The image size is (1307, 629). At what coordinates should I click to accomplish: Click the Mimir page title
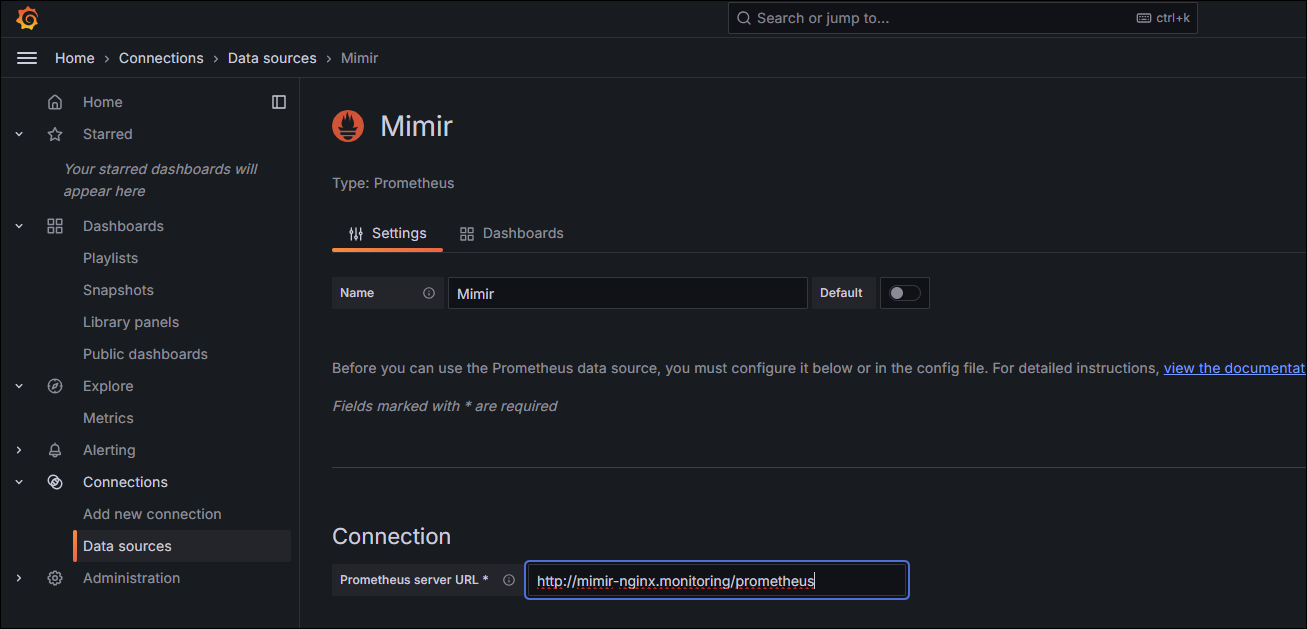(x=417, y=126)
